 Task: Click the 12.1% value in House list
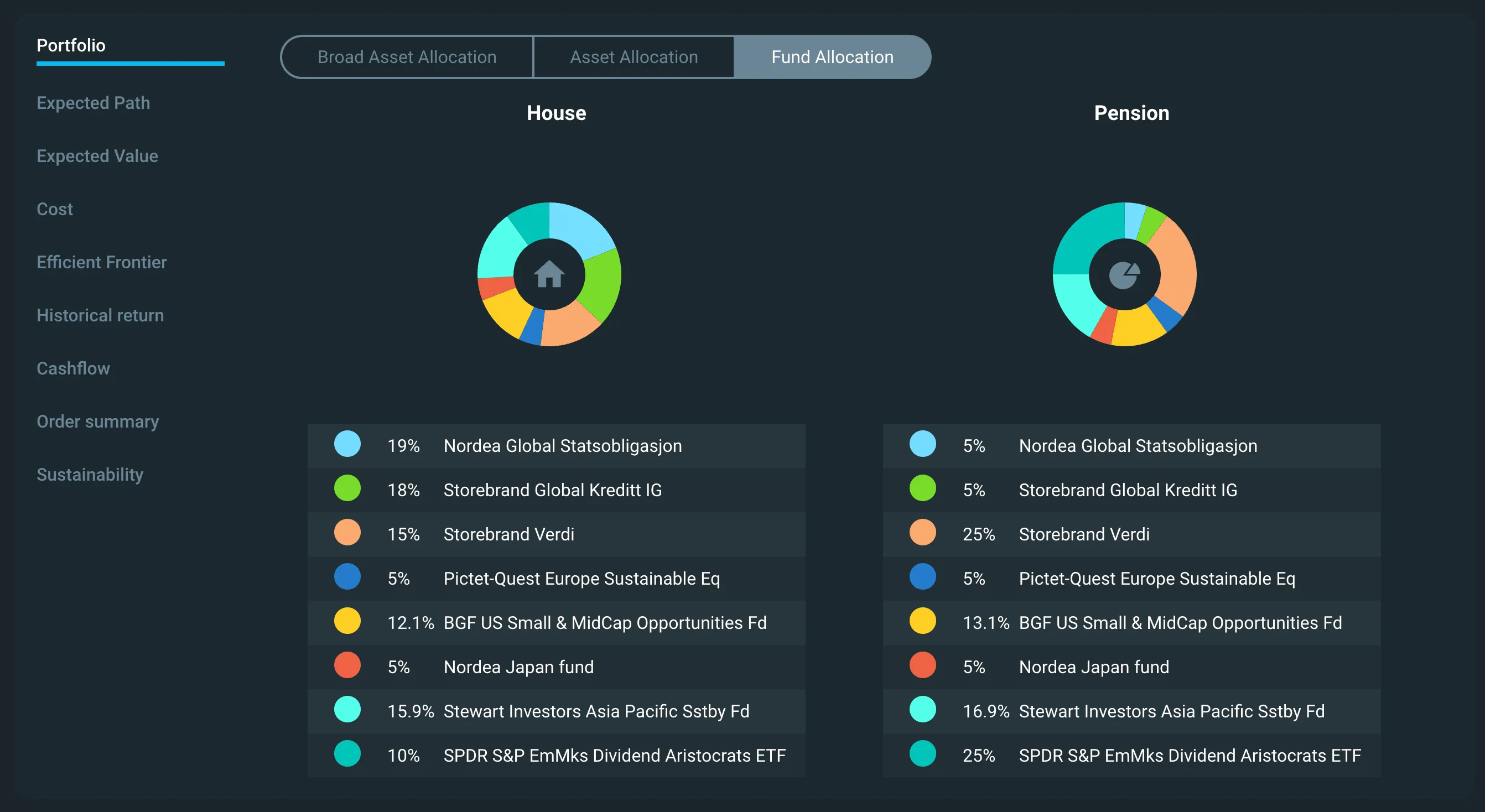[x=411, y=623]
